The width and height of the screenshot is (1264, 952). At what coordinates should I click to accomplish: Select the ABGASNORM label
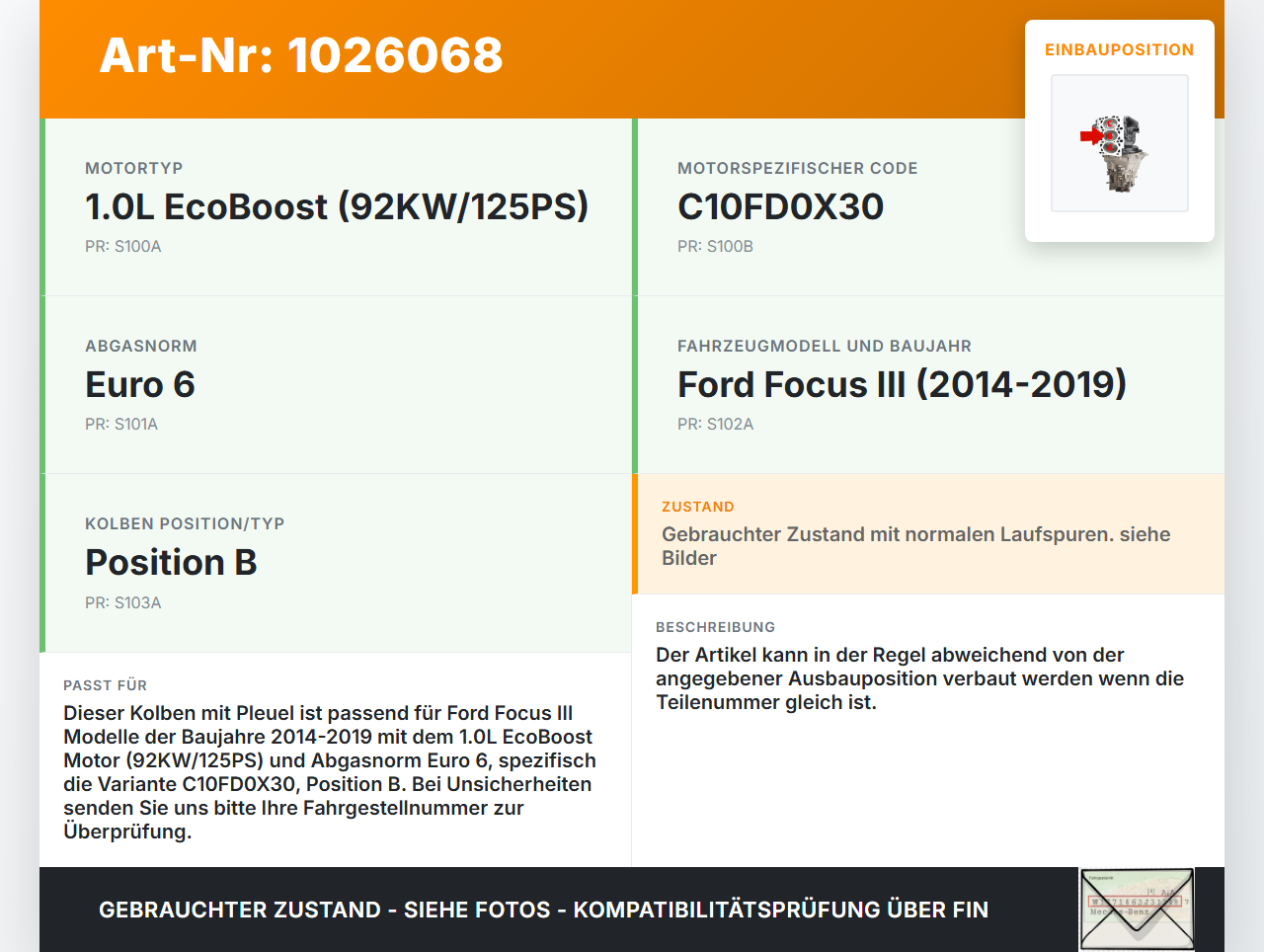coord(141,346)
